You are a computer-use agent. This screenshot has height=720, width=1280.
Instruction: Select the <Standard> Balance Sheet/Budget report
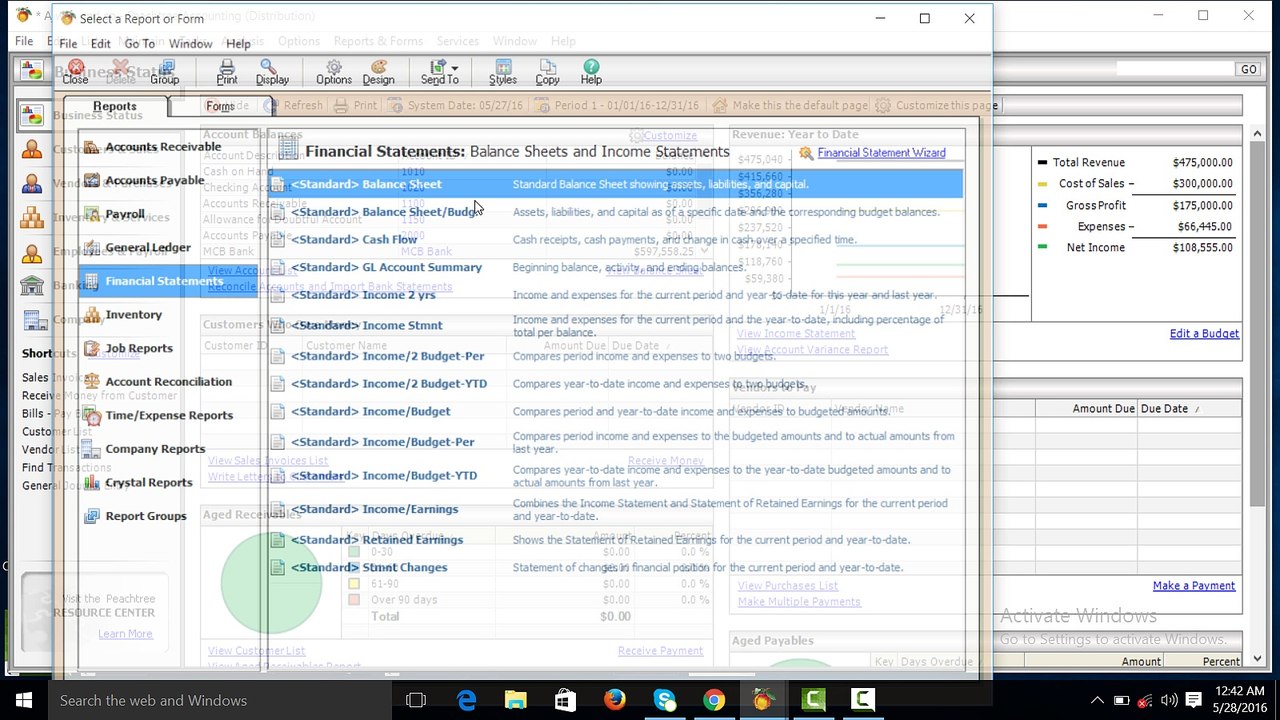615,212
